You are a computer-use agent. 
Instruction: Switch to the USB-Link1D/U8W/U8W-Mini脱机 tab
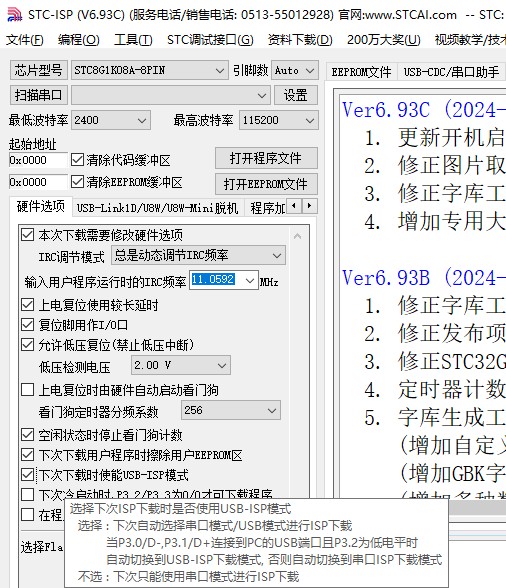tap(157, 207)
